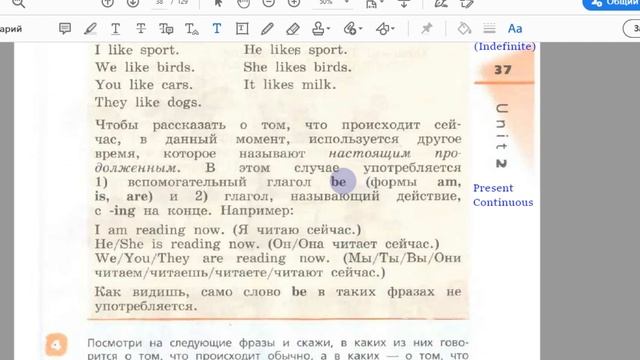Open the line thickness control

tap(489, 29)
